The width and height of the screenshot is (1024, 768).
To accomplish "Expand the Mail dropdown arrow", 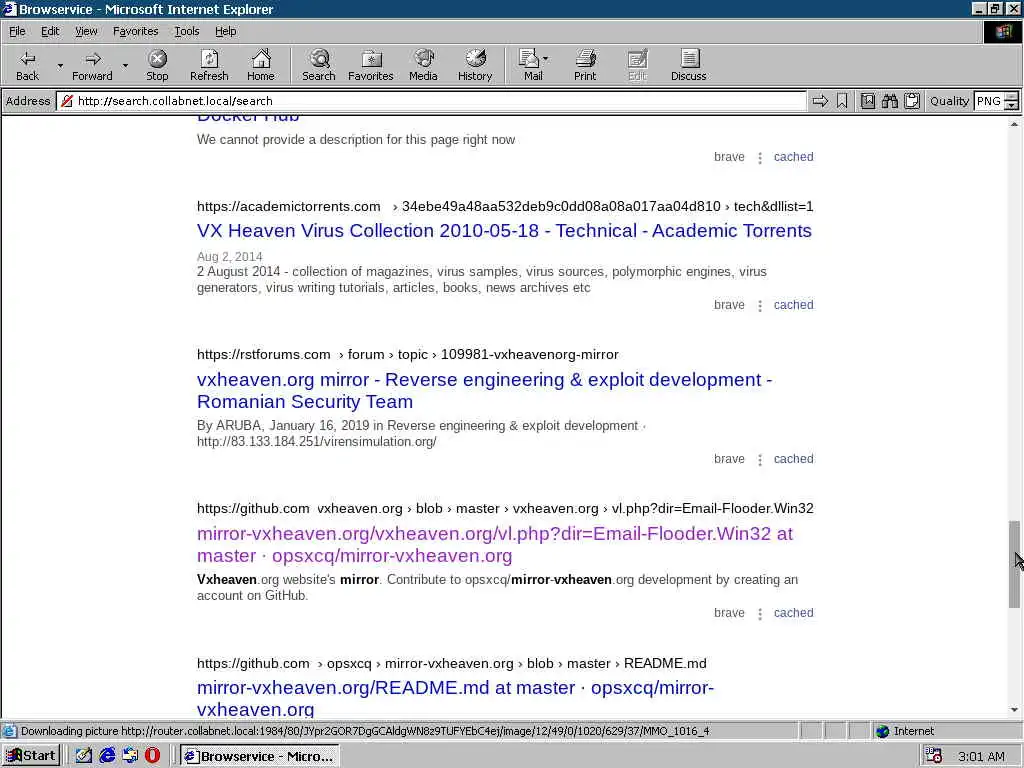I will (x=546, y=59).
